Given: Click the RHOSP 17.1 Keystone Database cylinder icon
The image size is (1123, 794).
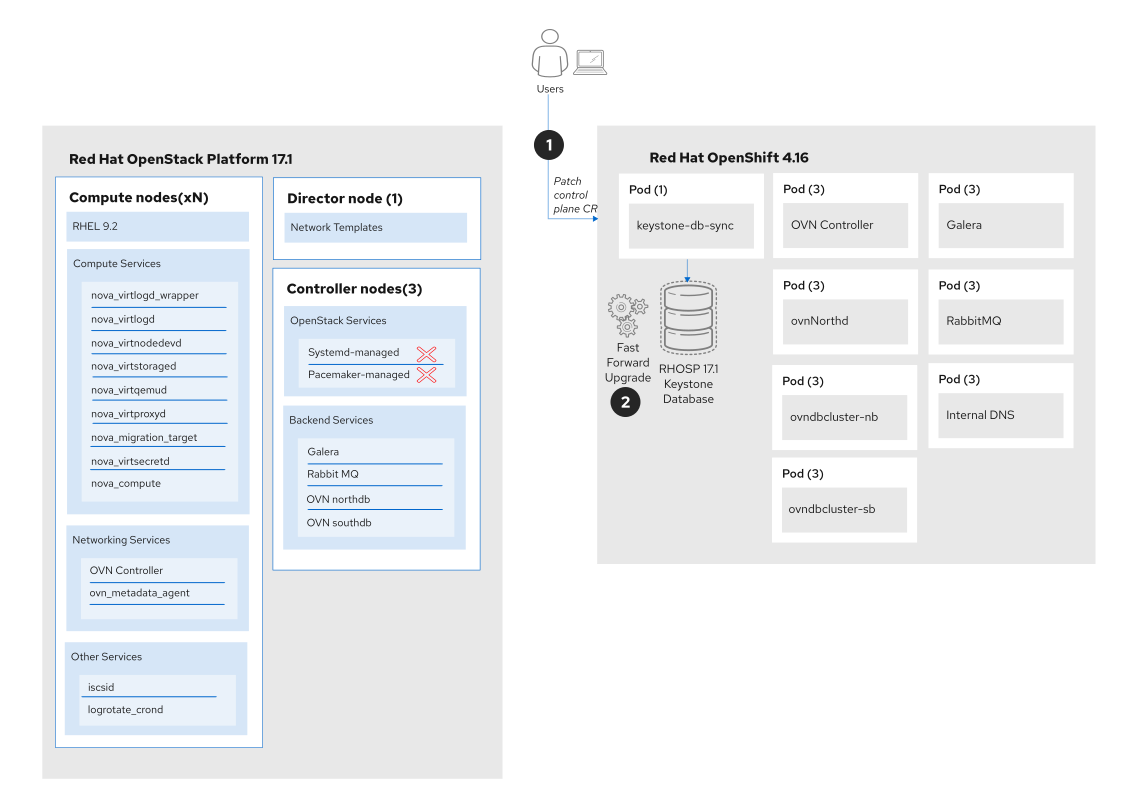Looking at the screenshot, I should pos(688,317).
